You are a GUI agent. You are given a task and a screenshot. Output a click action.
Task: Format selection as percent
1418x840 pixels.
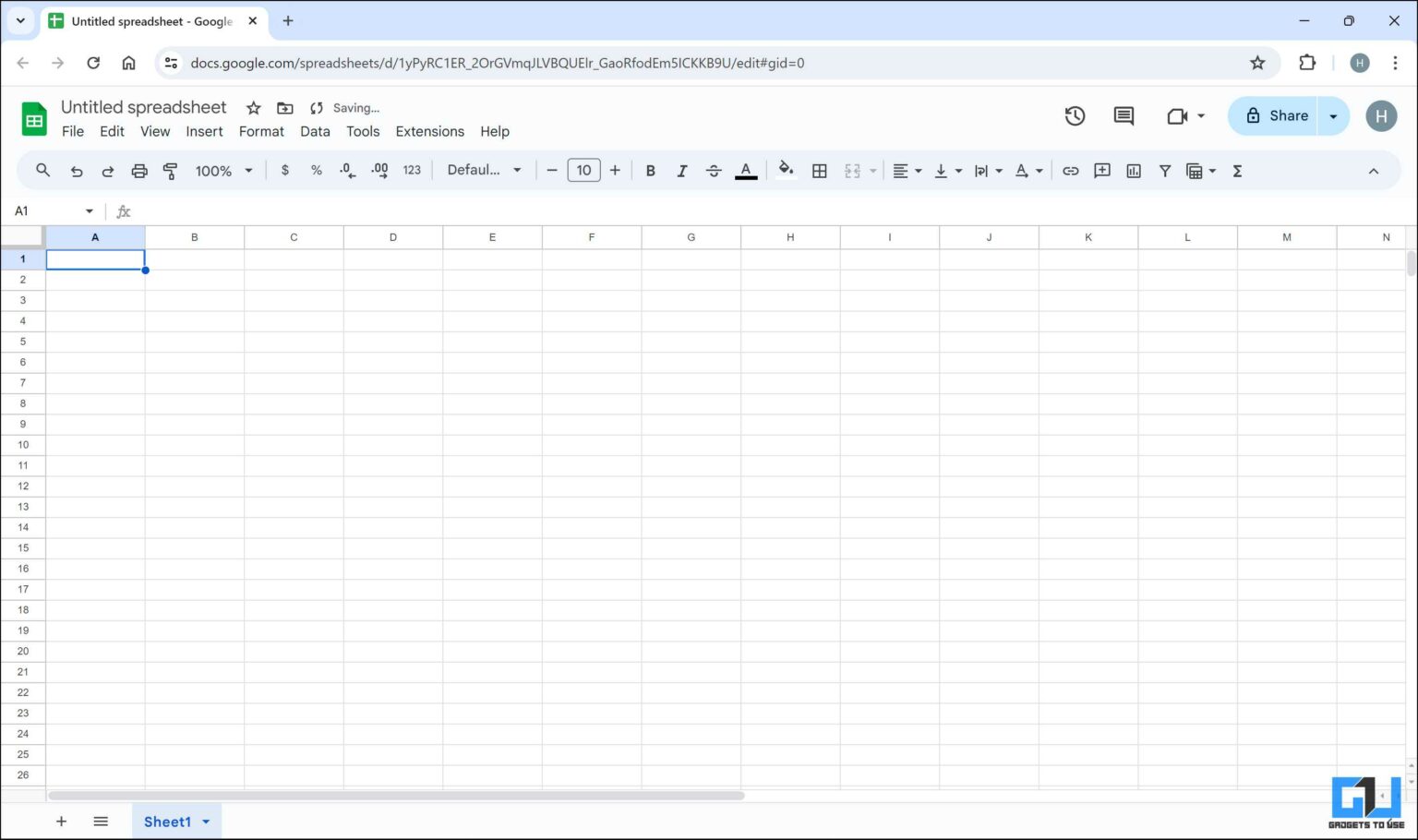[316, 170]
